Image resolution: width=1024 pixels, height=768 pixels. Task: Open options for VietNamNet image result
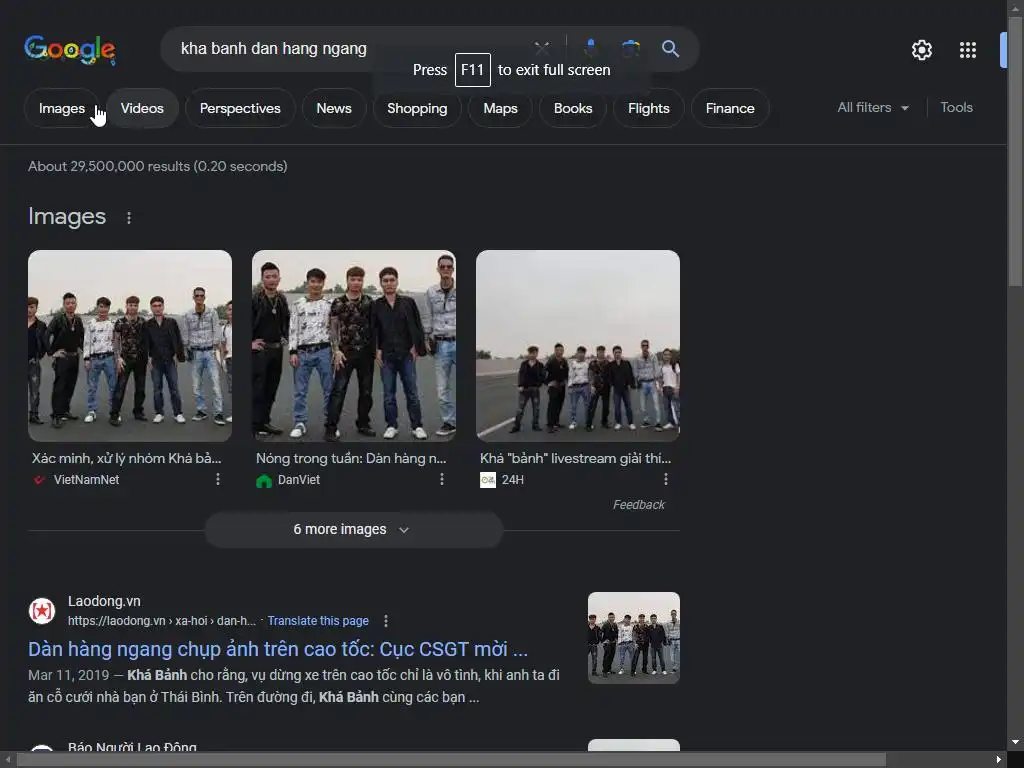[x=217, y=479]
